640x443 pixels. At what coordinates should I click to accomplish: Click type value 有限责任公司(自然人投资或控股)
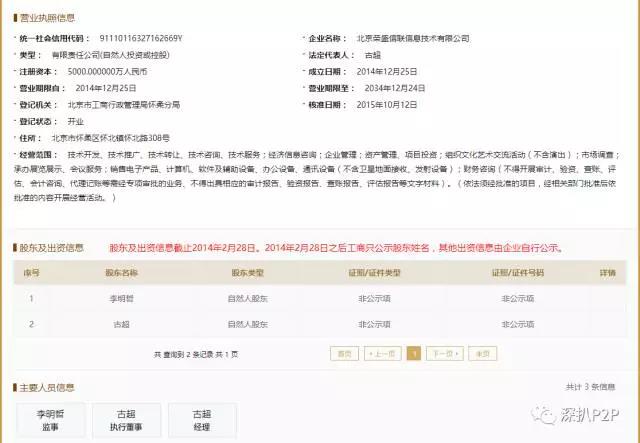pos(110,55)
